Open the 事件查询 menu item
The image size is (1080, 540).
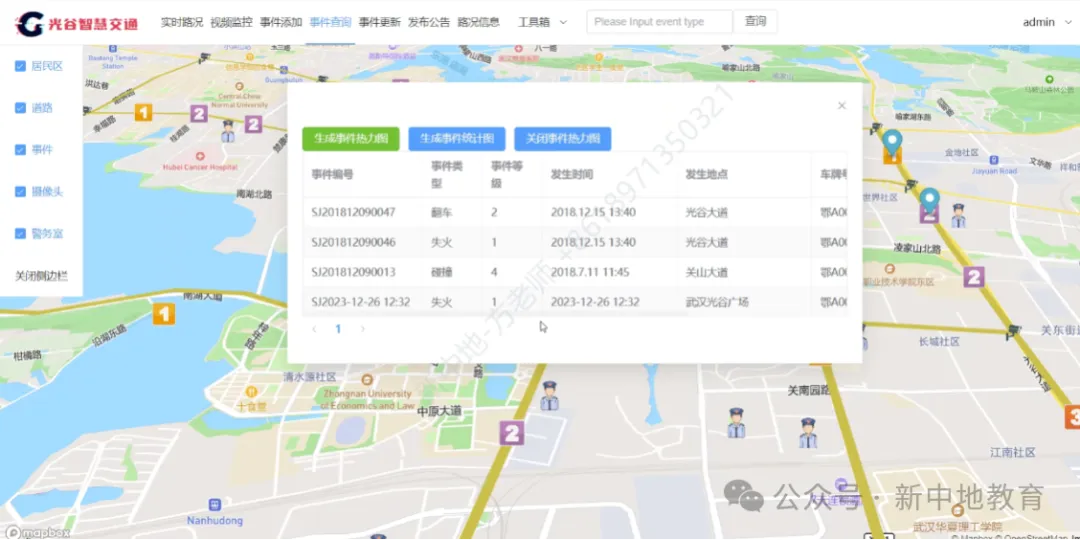point(331,22)
